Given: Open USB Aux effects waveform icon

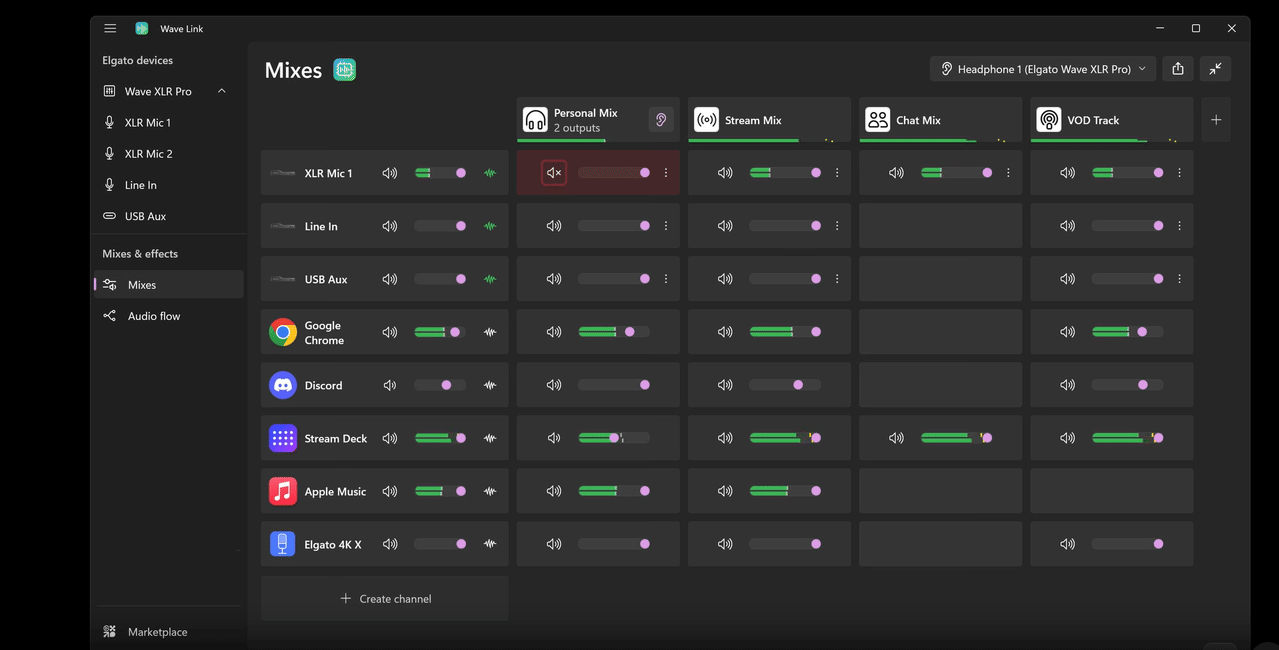Looking at the screenshot, I should click(490, 279).
